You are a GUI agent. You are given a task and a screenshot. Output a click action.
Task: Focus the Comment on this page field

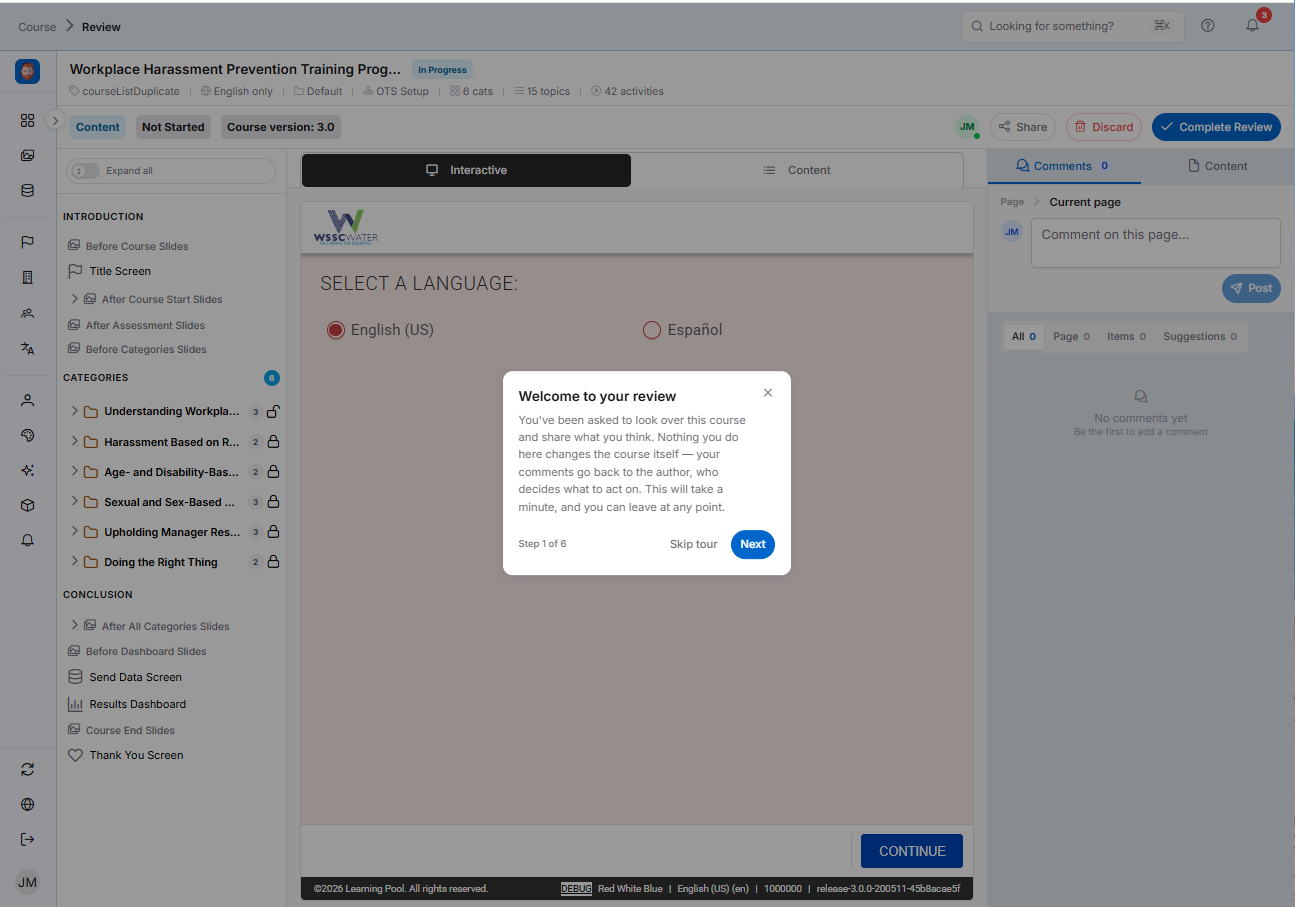click(1156, 243)
